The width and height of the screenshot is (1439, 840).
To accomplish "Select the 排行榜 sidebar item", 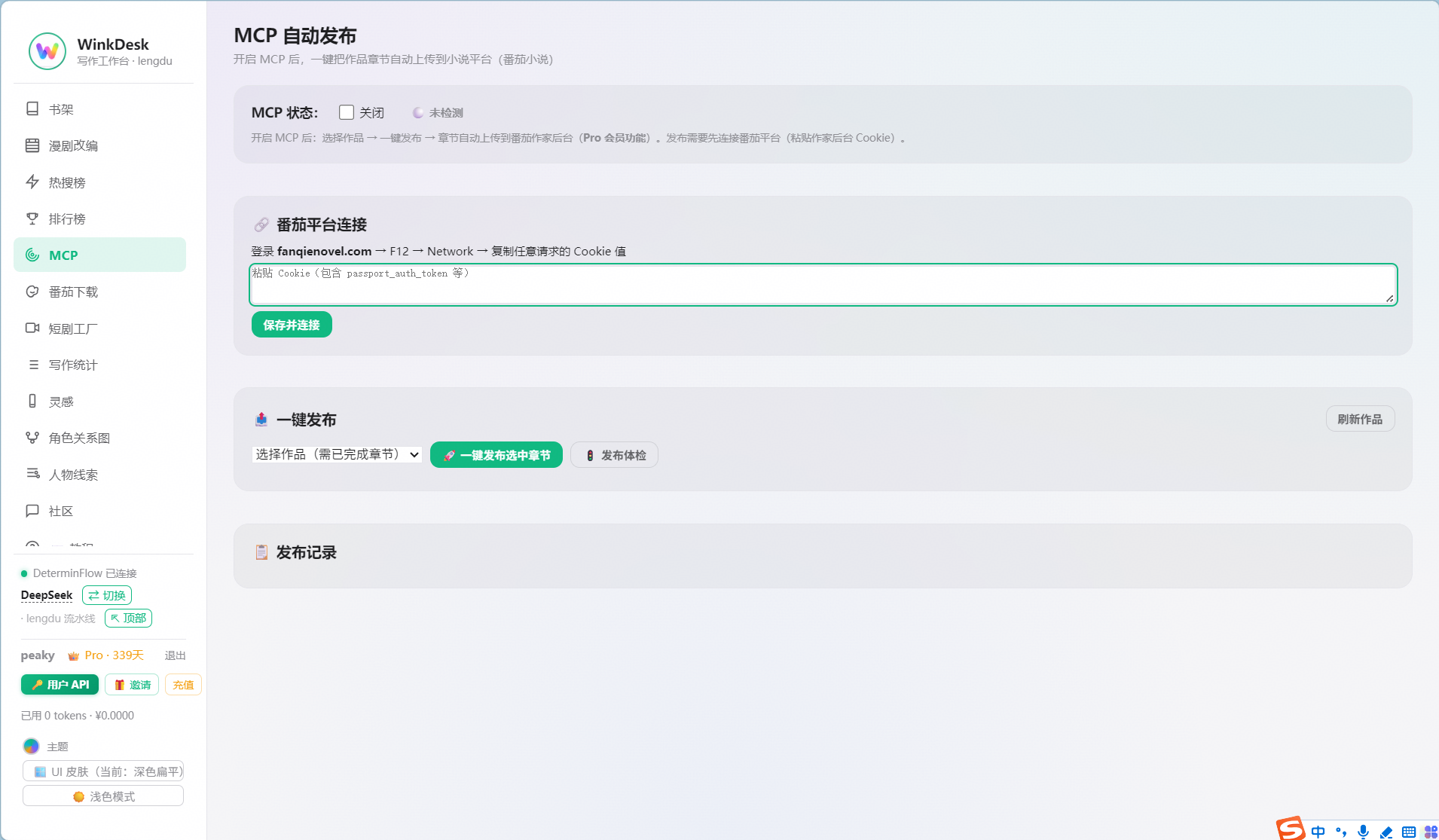I will coord(99,218).
